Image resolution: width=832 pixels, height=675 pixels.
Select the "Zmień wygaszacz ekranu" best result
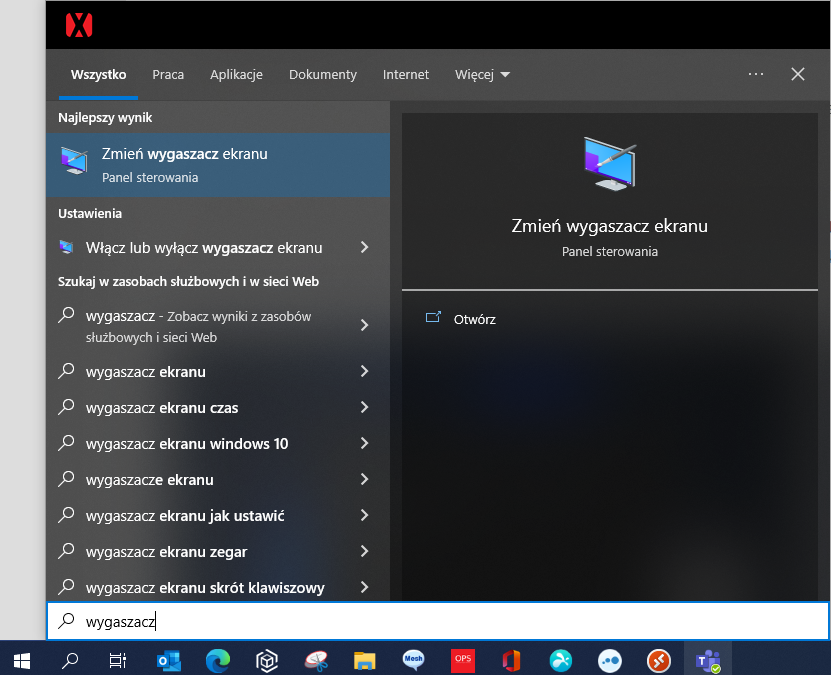[218, 165]
